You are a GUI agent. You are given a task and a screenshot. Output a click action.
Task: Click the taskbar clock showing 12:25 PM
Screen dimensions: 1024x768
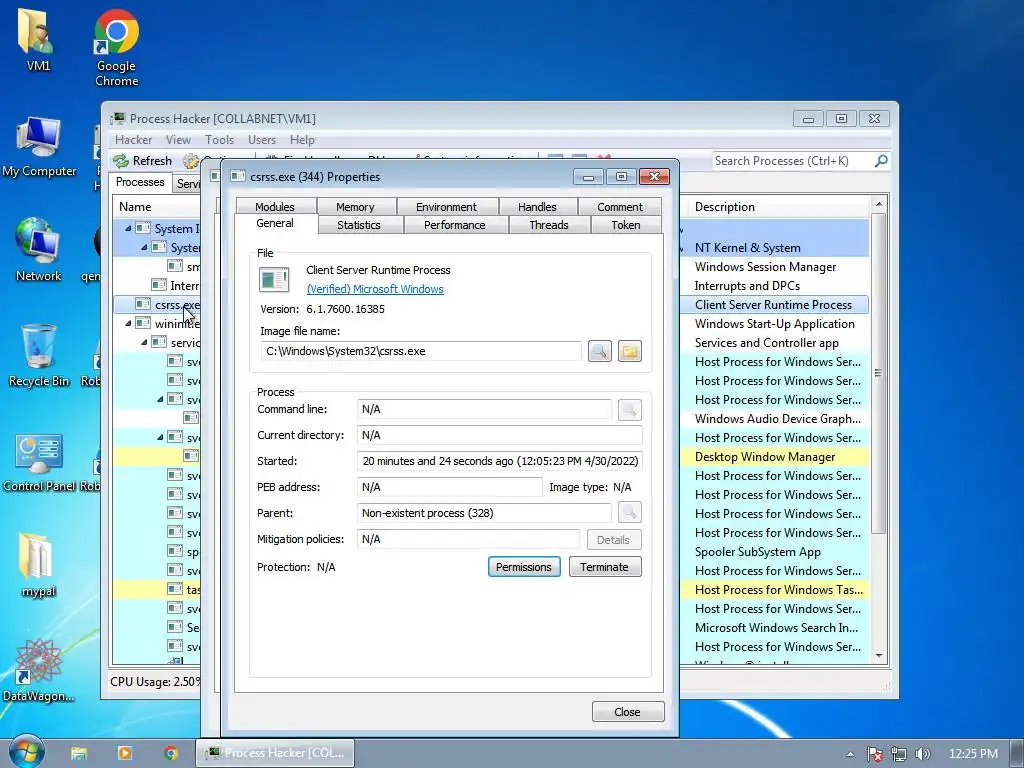pos(973,754)
